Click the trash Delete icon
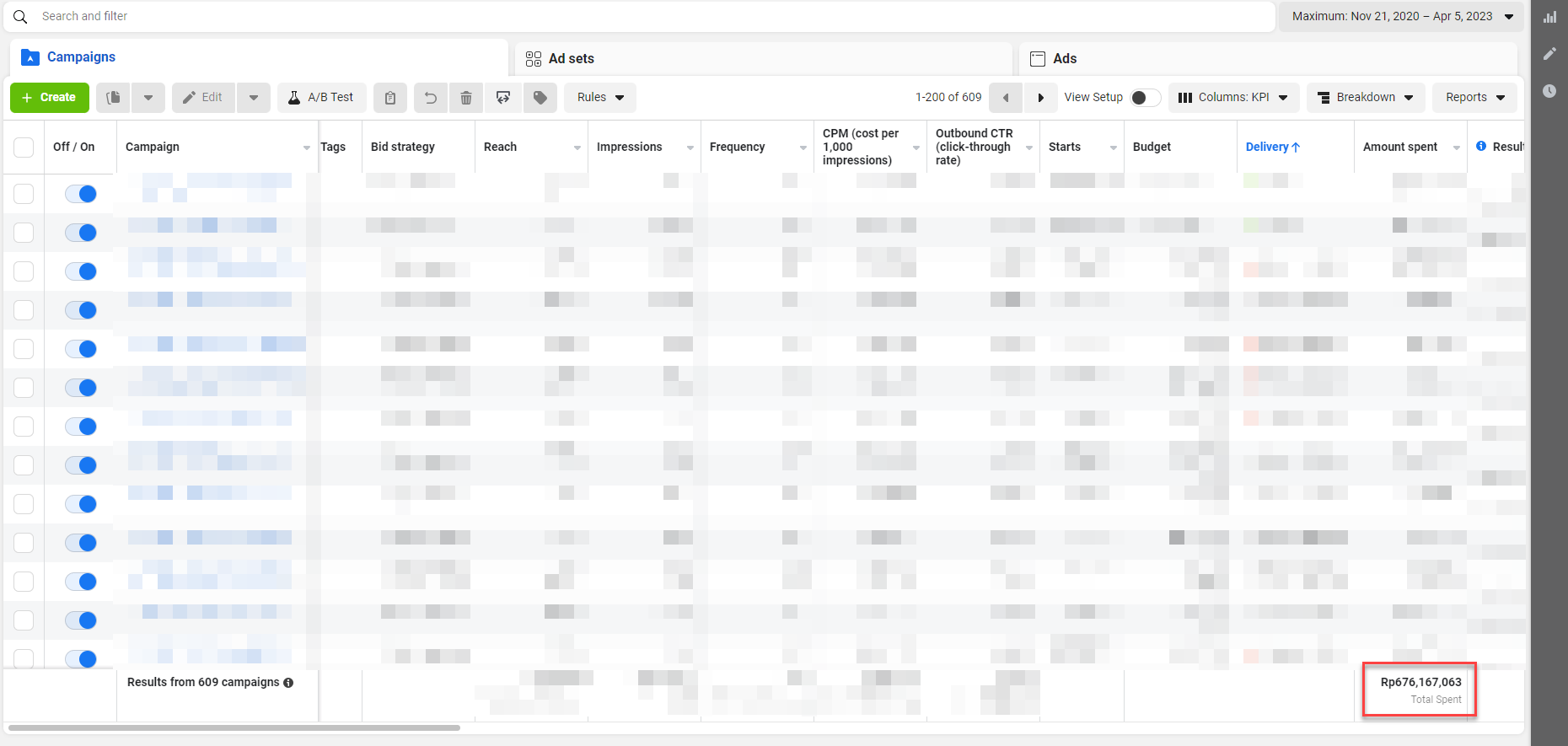Screen dimensions: 1568x746 tap(466, 98)
